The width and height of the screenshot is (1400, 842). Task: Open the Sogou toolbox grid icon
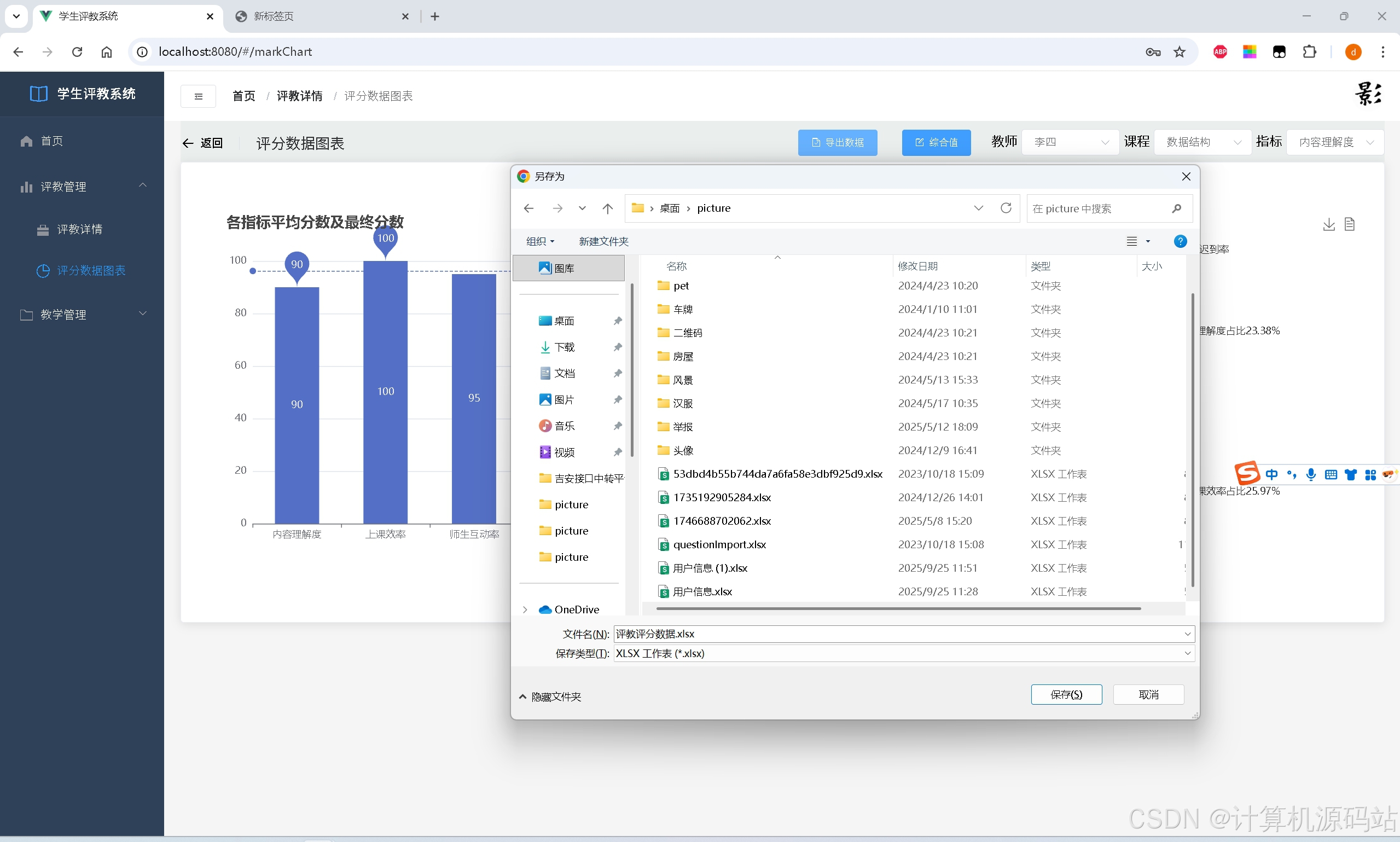click(x=1370, y=475)
